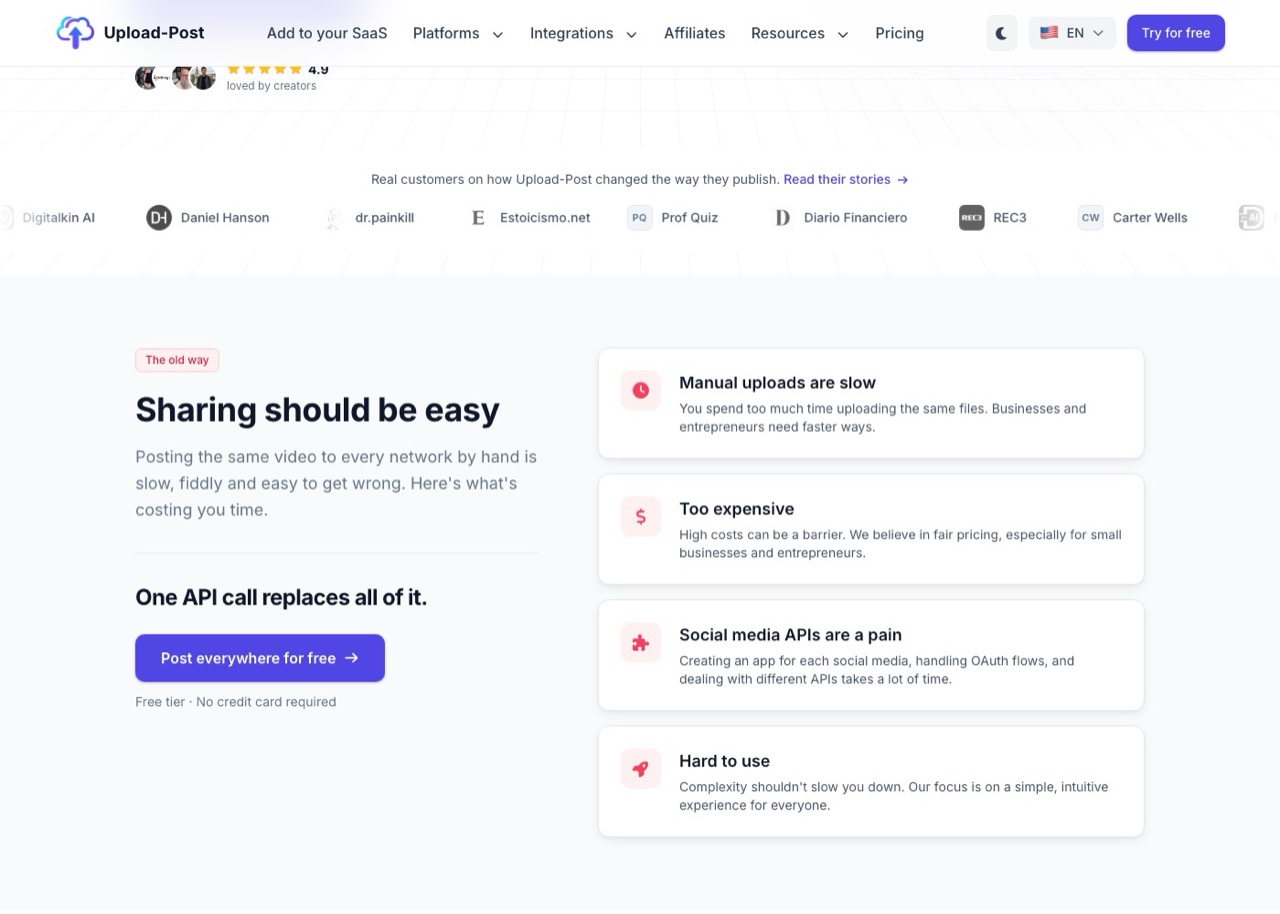The height and width of the screenshot is (914, 1280).
Task: Click Post everywhere for free button
Action: coord(260,658)
